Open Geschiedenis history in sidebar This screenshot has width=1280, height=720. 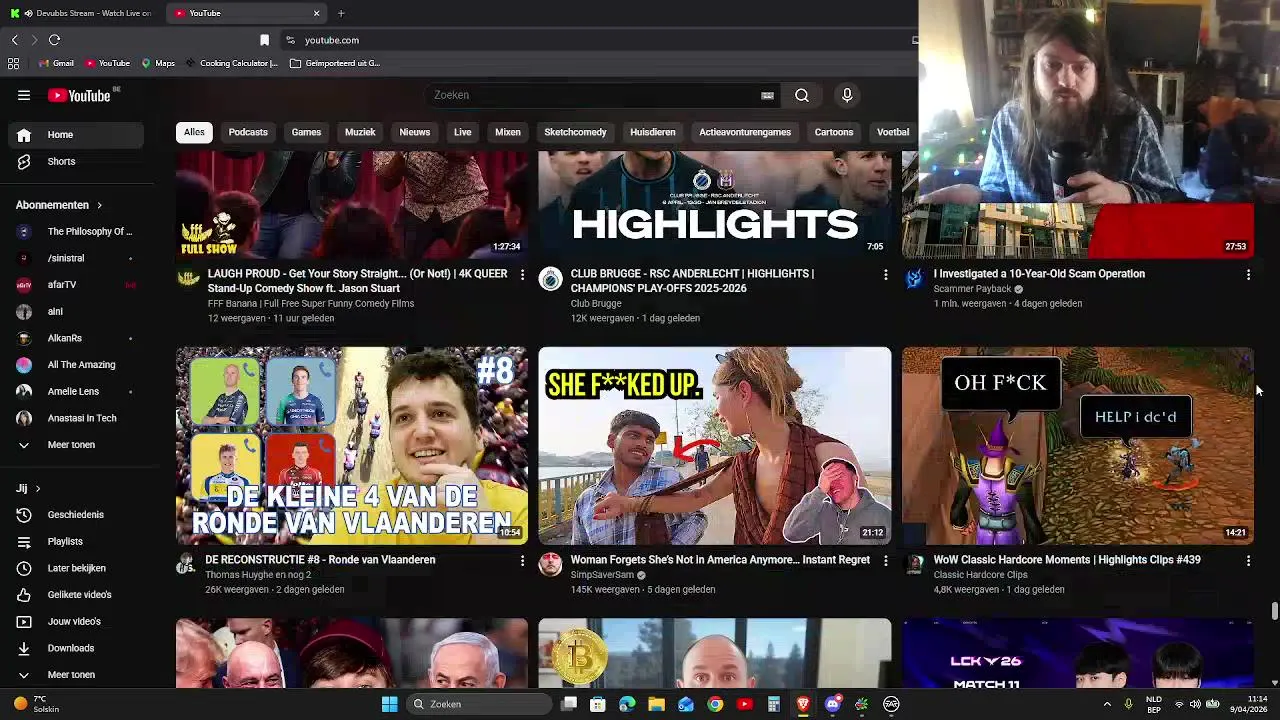pyautogui.click(x=76, y=515)
